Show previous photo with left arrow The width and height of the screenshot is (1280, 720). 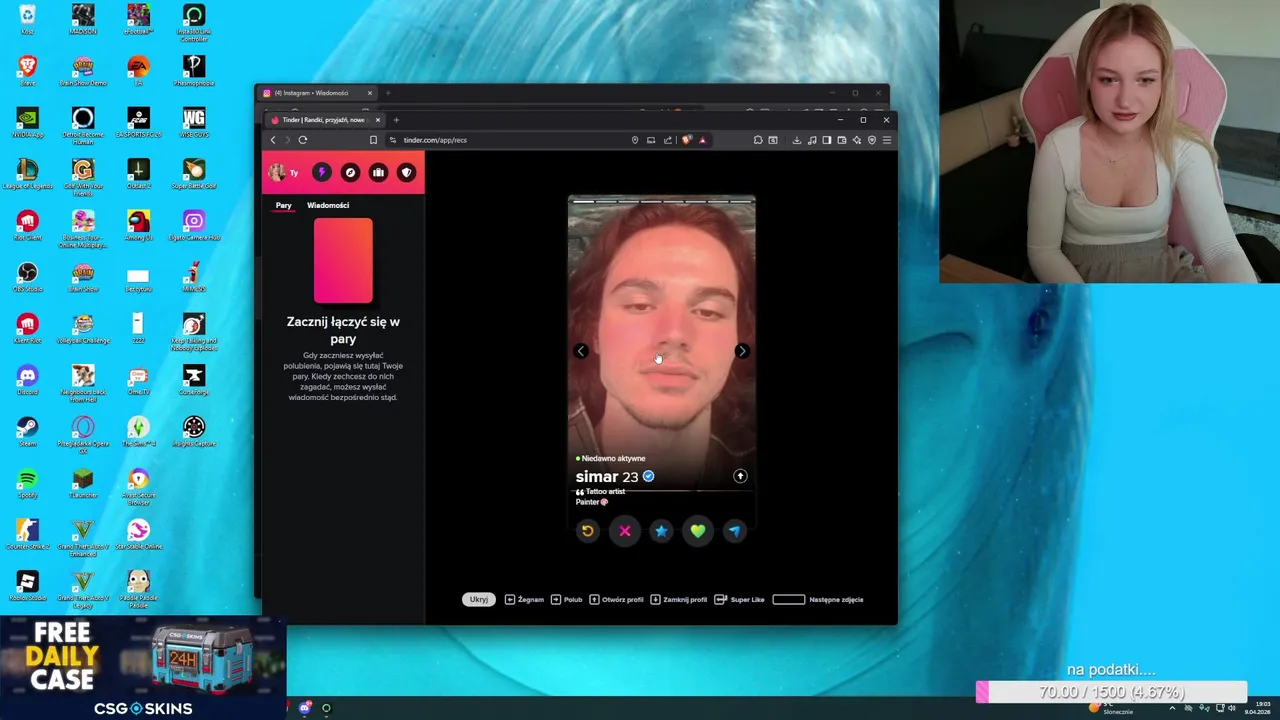[581, 351]
